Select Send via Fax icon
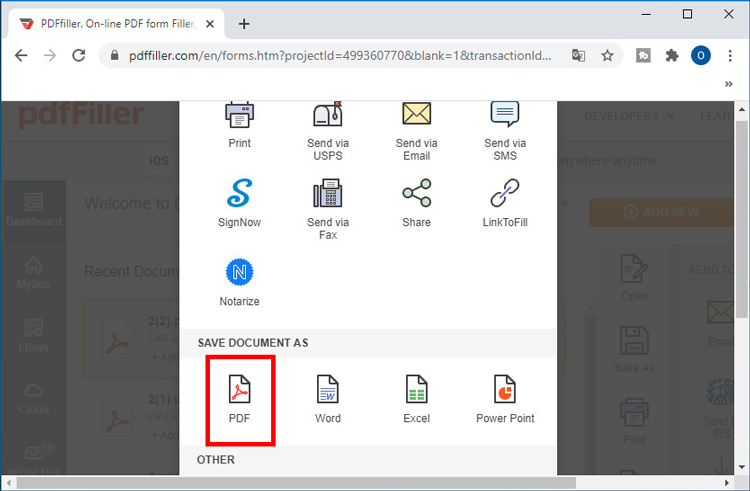The width and height of the screenshot is (750, 491). pos(327,194)
